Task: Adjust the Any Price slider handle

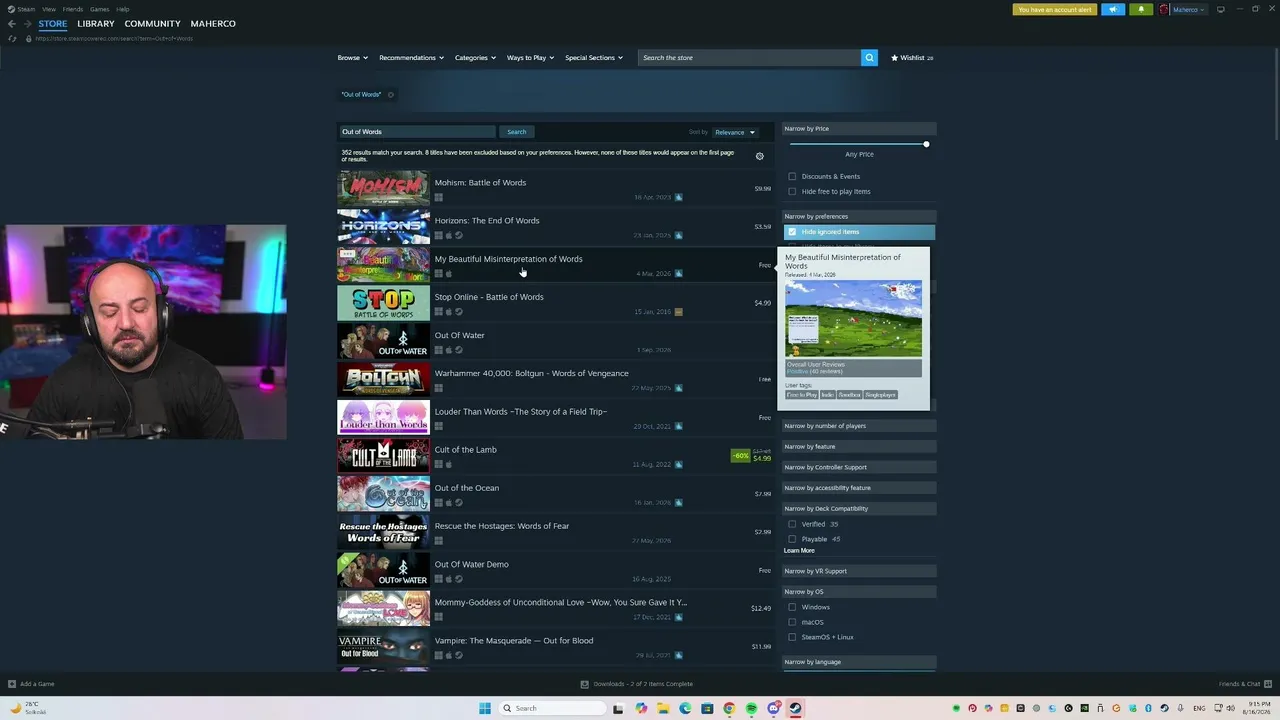Action: pyautogui.click(x=926, y=144)
